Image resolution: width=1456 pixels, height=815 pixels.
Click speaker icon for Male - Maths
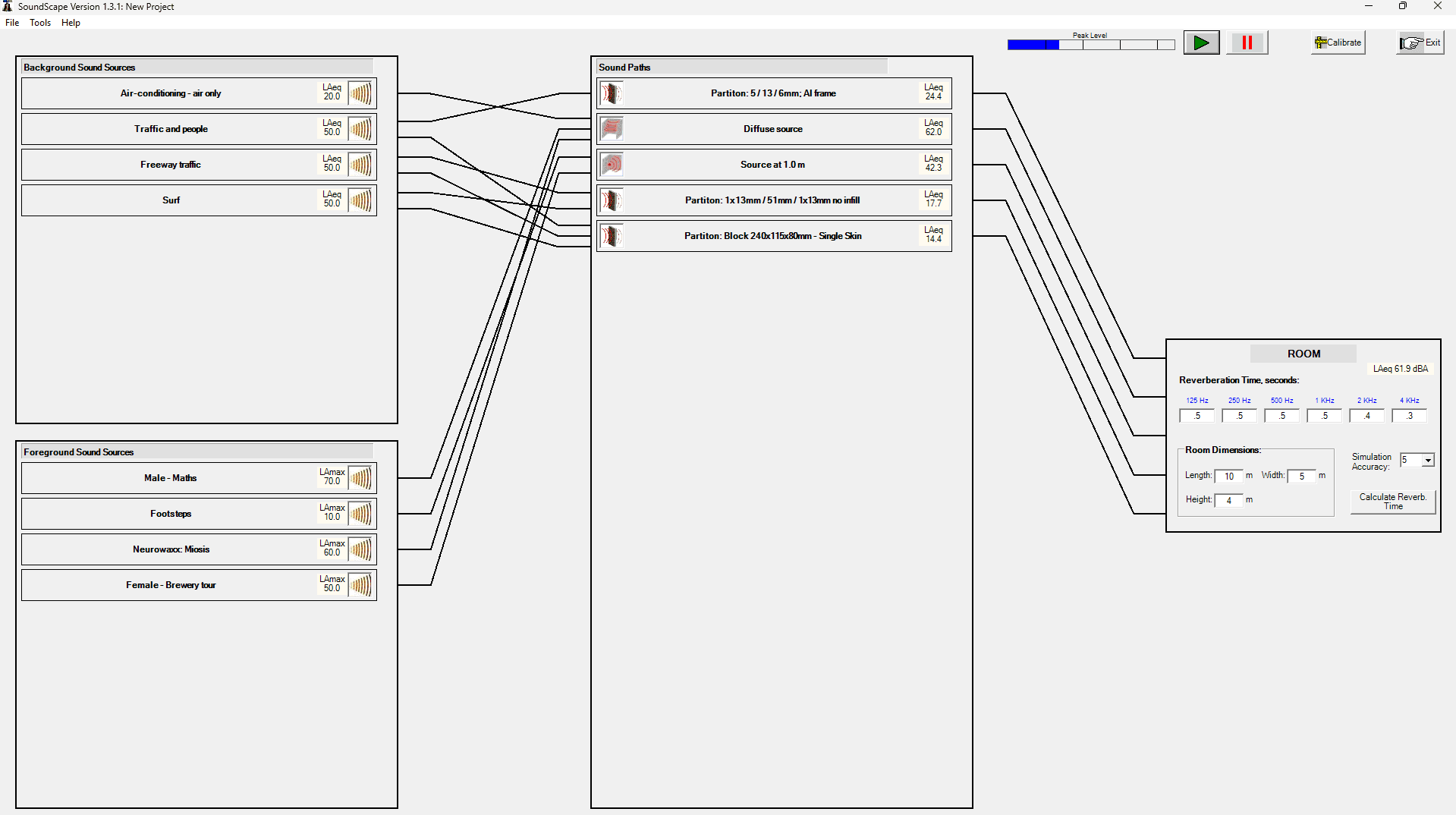(361, 478)
